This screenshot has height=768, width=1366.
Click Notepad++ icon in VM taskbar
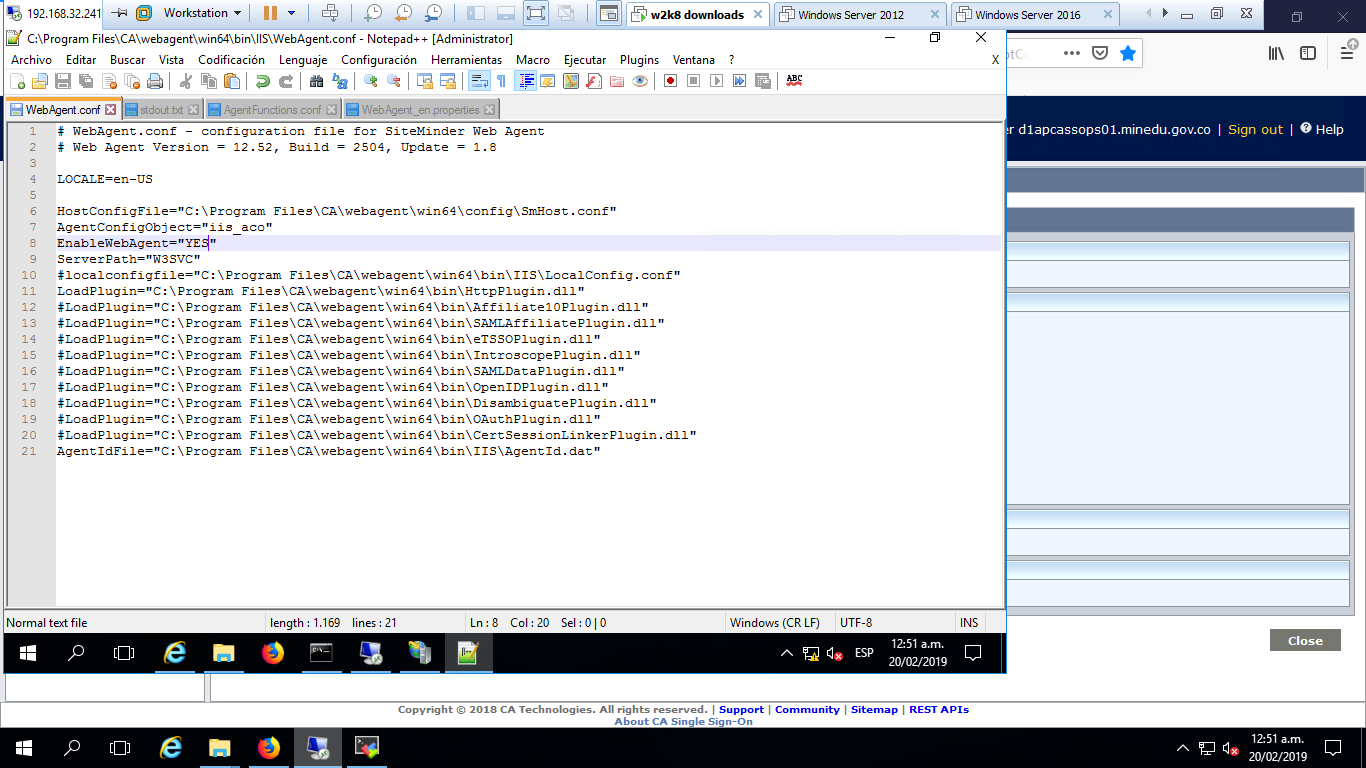[x=468, y=654]
